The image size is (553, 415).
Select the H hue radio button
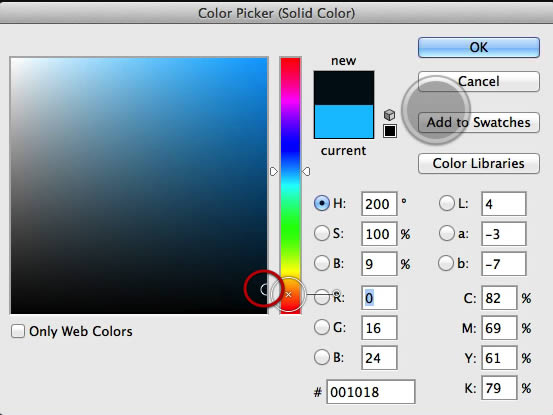coord(322,203)
